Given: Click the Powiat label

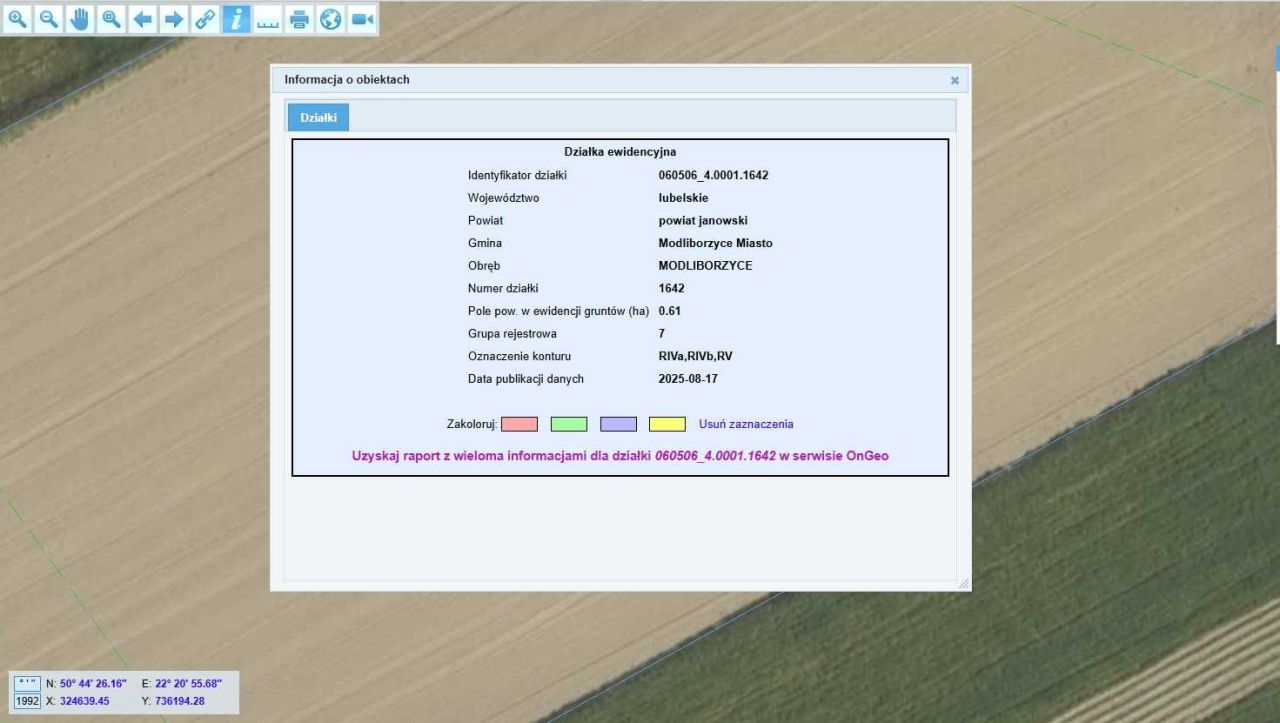Looking at the screenshot, I should [x=485, y=221].
